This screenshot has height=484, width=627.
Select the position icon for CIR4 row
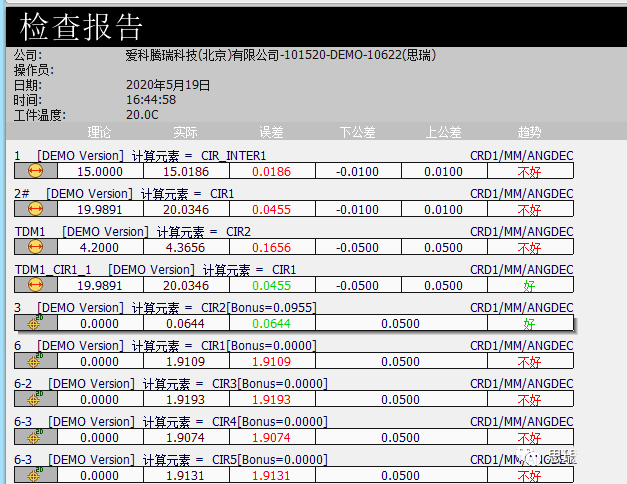pos(35,437)
